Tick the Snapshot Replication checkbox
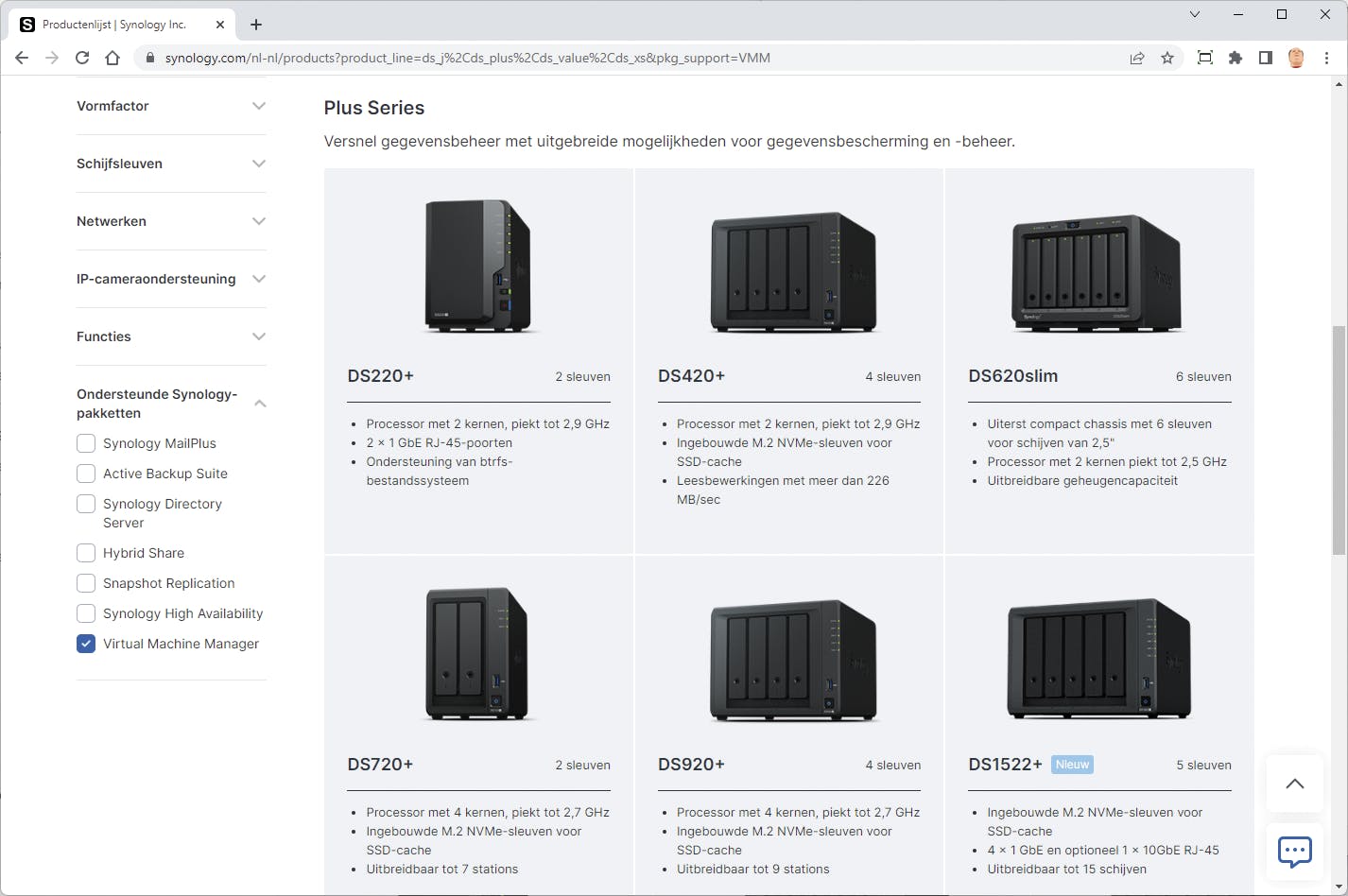1348x896 pixels. (86, 583)
